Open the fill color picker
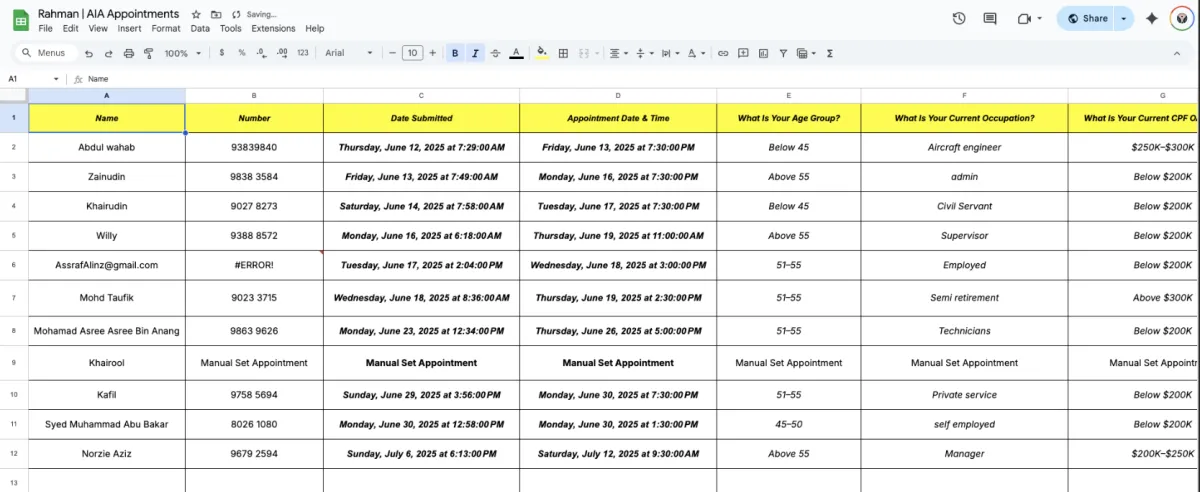This screenshot has width=1200, height=492. pos(542,53)
